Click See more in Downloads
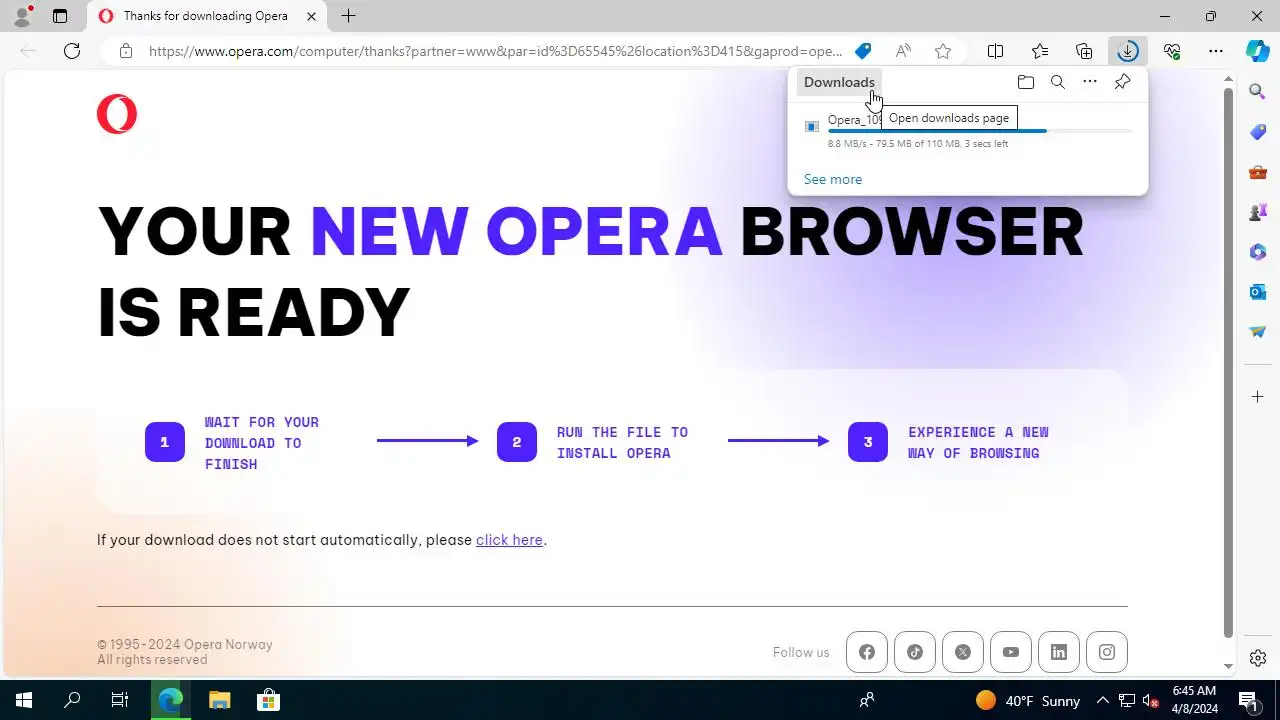 pos(832,179)
